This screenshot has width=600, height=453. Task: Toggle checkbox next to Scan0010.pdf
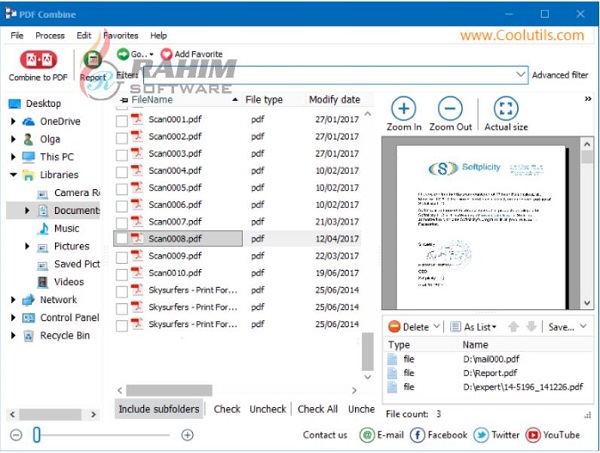(122, 273)
